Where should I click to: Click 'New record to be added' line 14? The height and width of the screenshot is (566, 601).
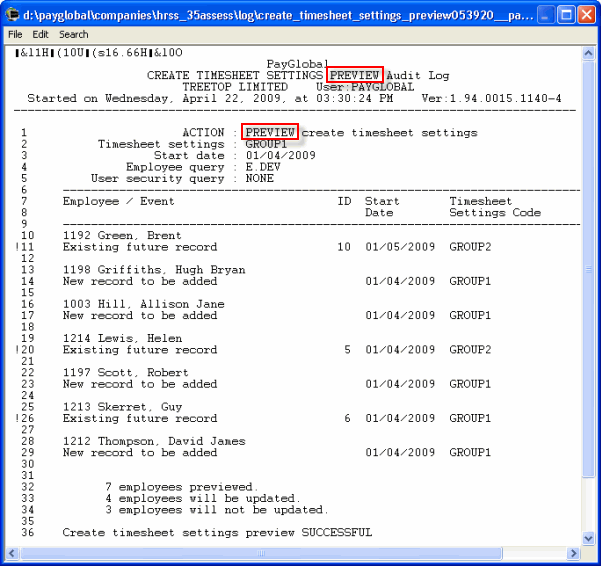[140, 281]
